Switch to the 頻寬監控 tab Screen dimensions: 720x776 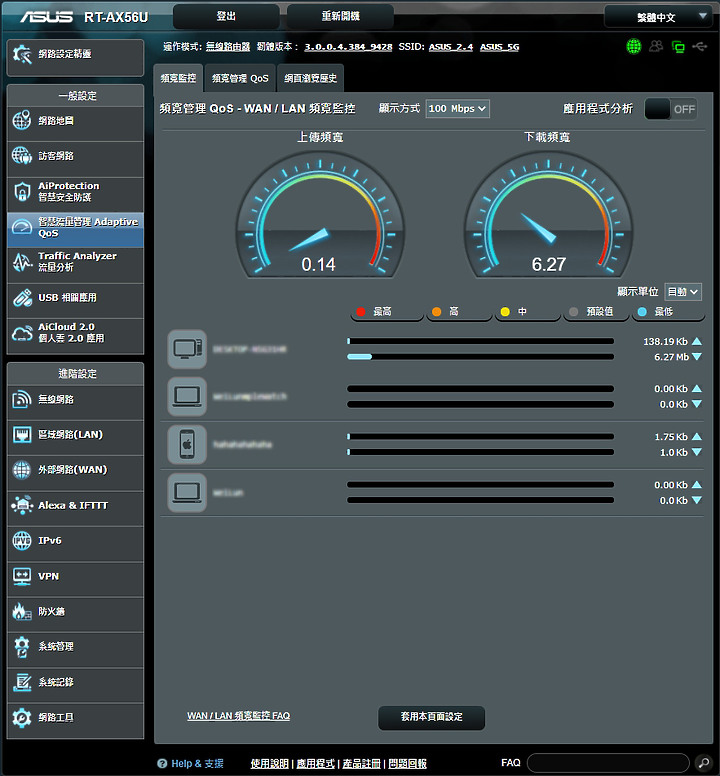point(178,78)
